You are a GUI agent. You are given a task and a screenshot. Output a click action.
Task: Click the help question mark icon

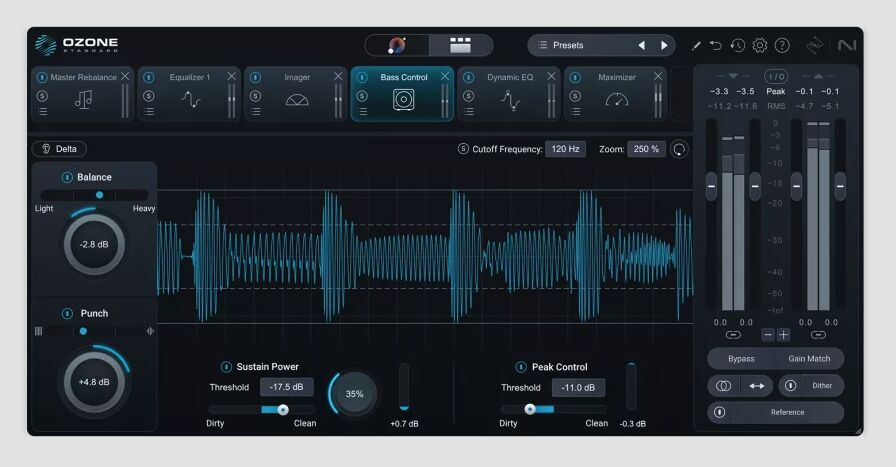[782, 45]
